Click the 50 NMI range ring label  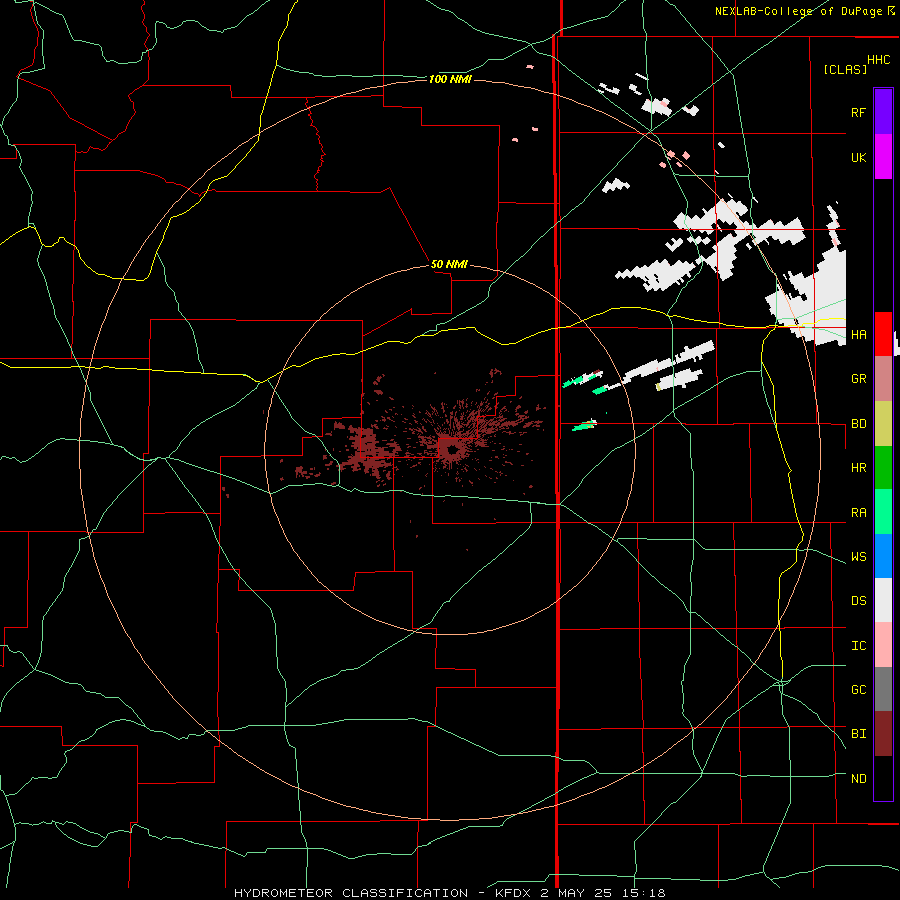[449, 264]
